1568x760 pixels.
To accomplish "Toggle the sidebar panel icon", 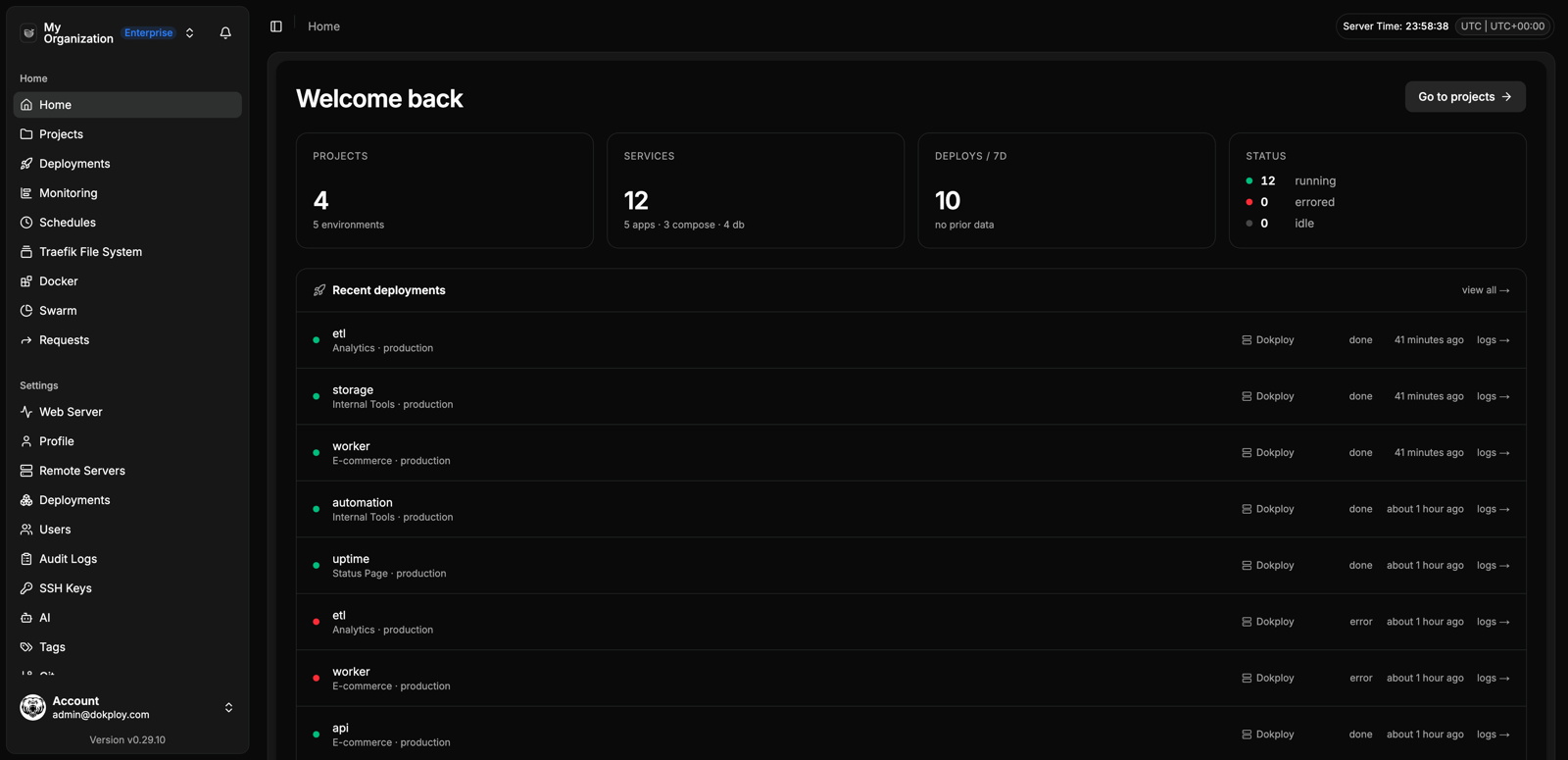I will pyautogui.click(x=276, y=26).
